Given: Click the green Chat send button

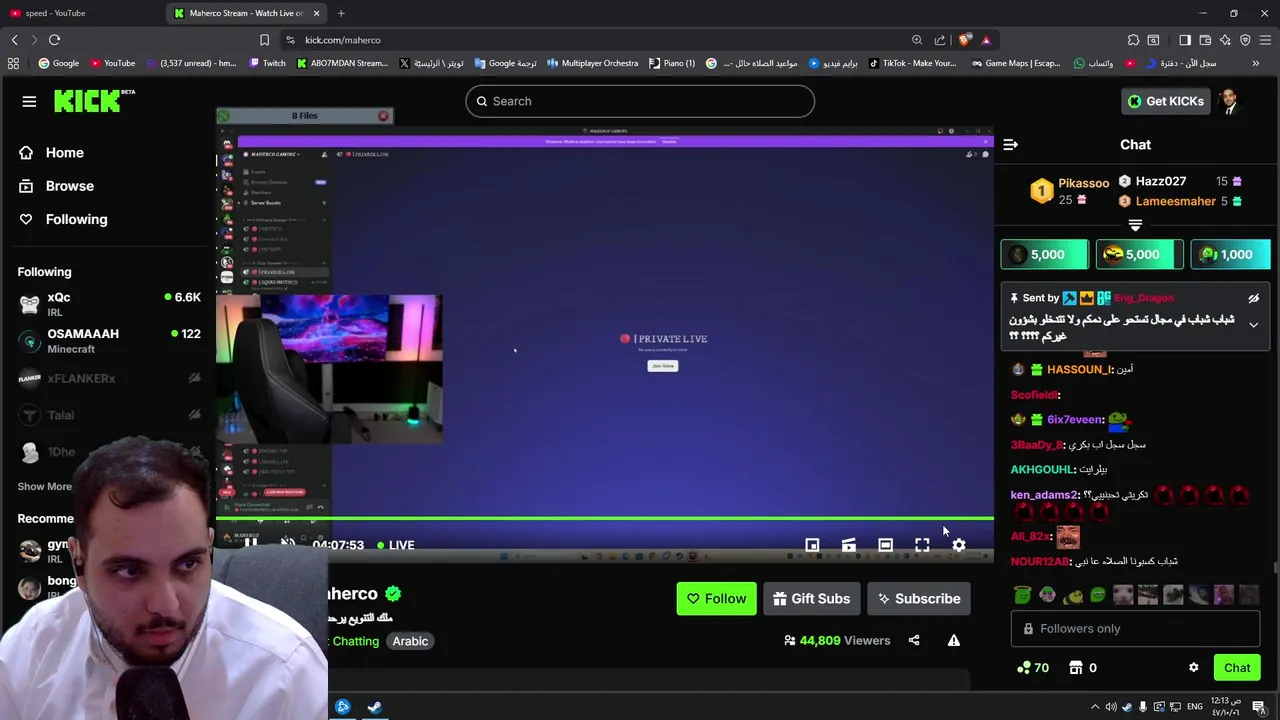Looking at the screenshot, I should (x=1237, y=668).
